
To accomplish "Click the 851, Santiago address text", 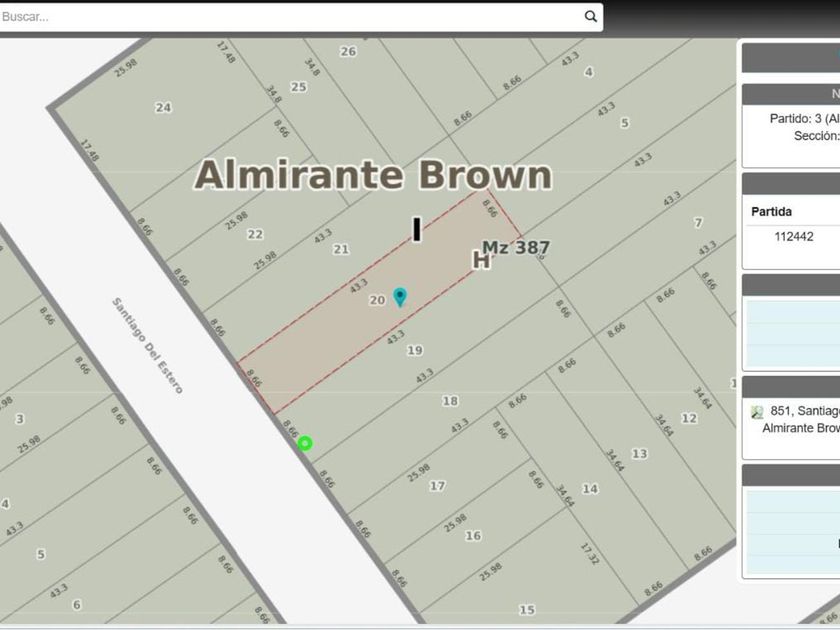I will [805, 411].
